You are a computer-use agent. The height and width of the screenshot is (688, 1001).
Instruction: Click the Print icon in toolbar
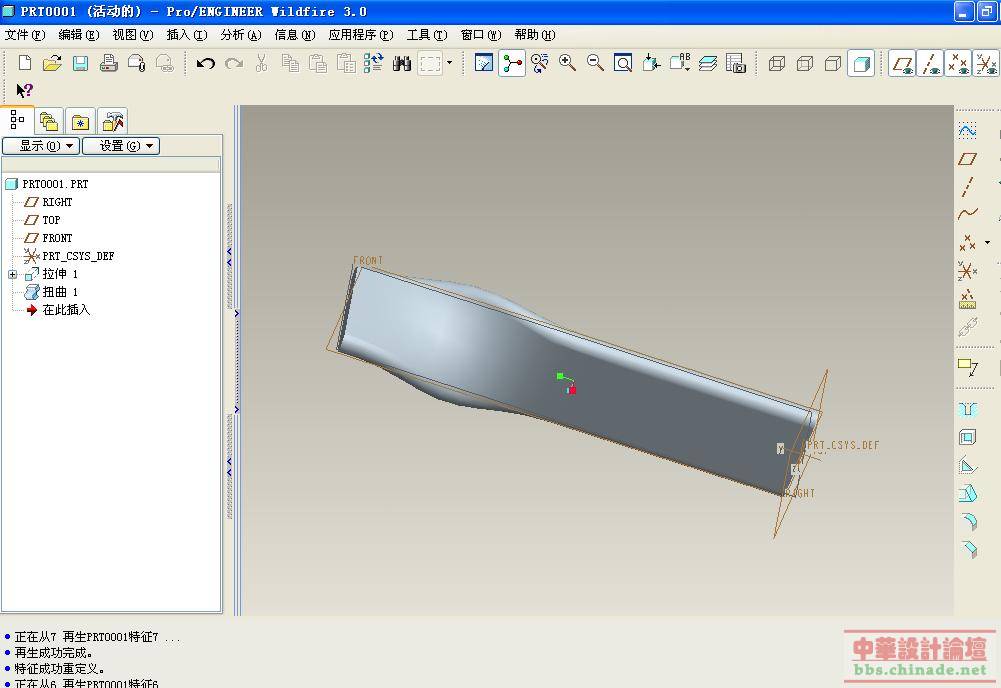pos(108,64)
